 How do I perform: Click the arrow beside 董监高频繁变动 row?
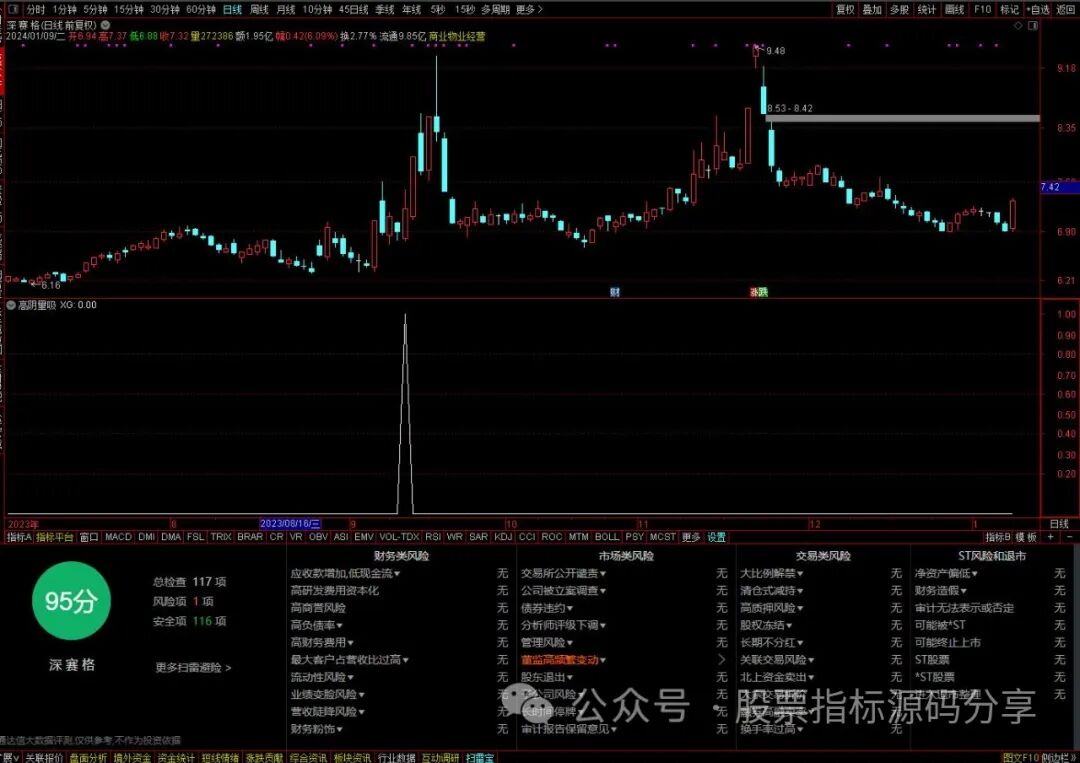tap(721, 659)
